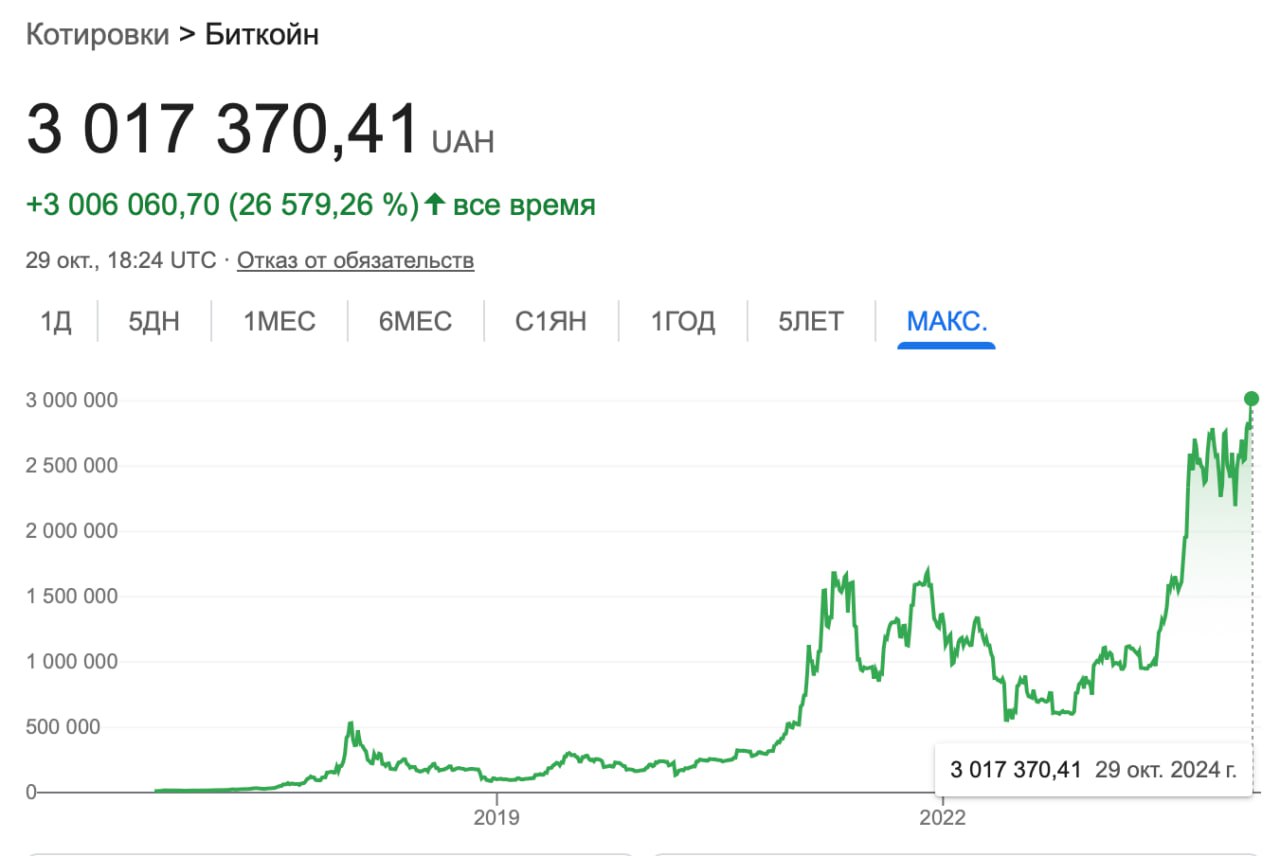Click the active МАКС. tab
The image size is (1280, 856).
(x=946, y=322)
